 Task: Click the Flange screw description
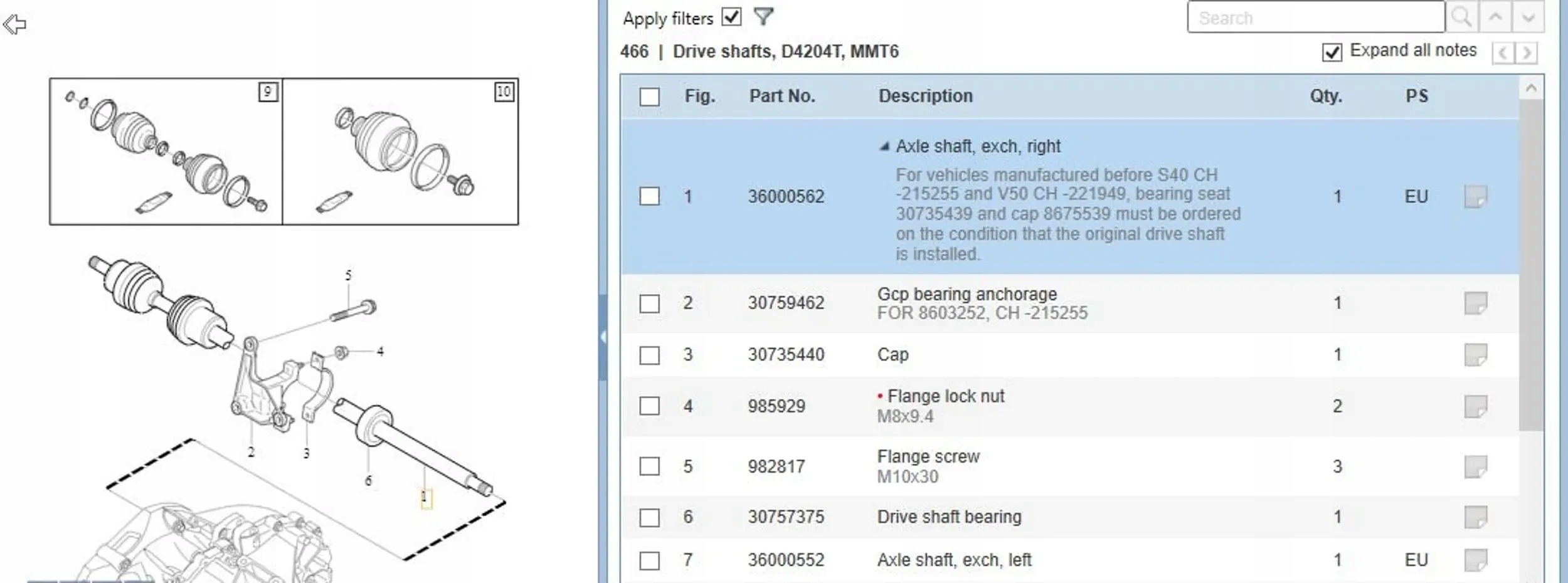[928, 456]
